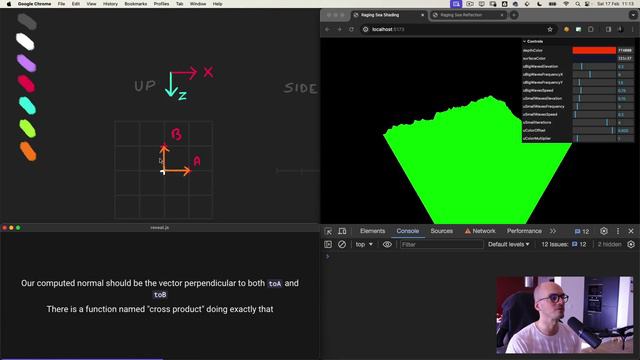Click the localhost address bar
640x360 pixels.
coord(457,29)
